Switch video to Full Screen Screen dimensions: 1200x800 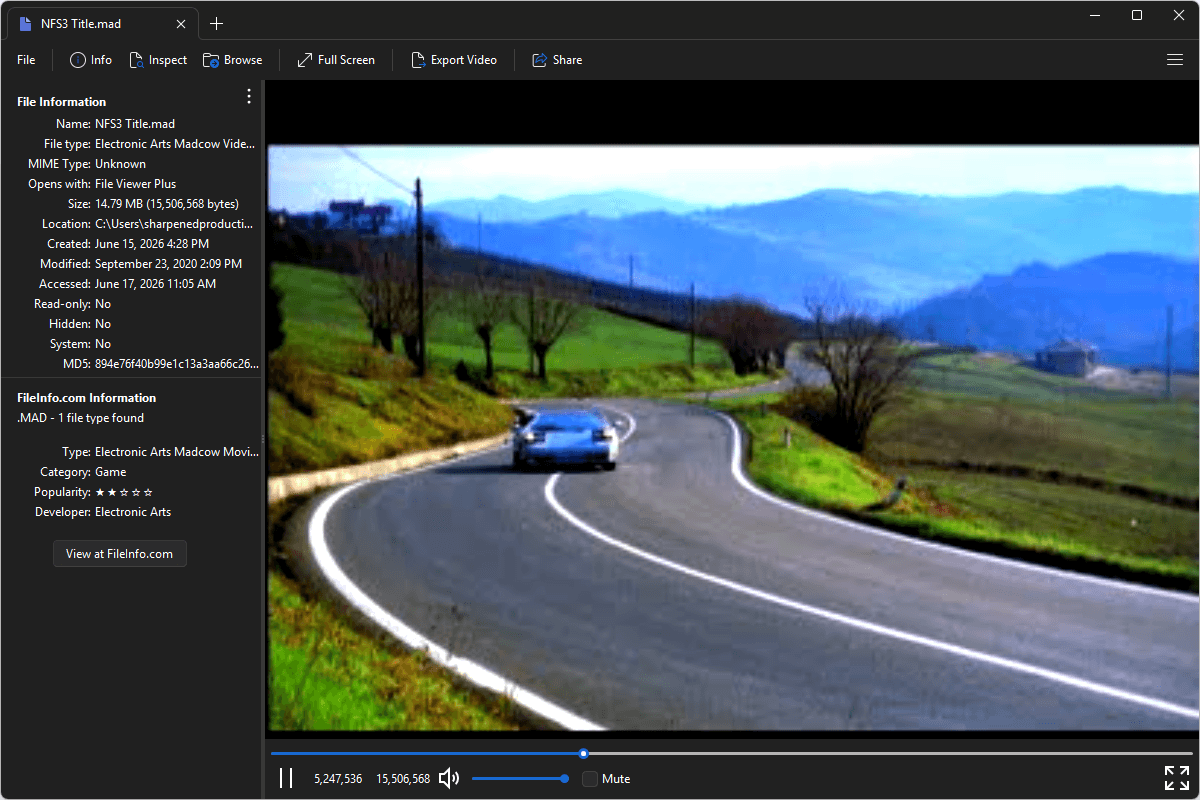(x=336, y=60)
